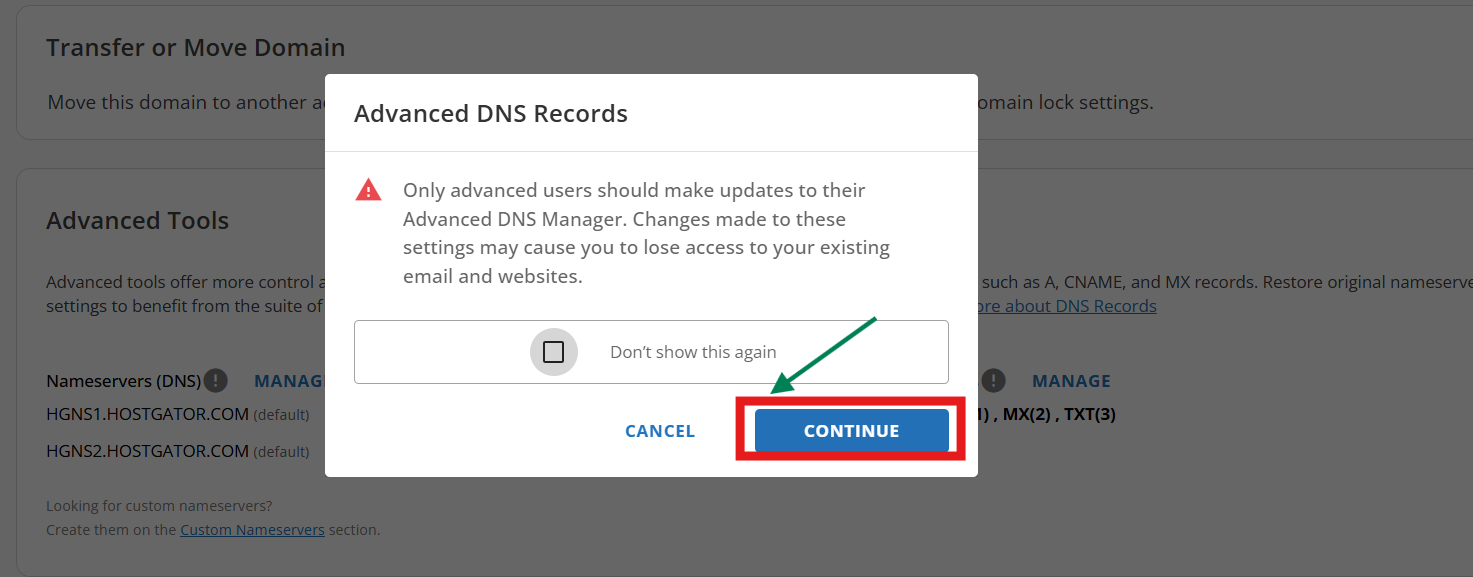Click the "Looking for custom nameservers?" text
The height and width of the screenshot is (577, 1473).
point(159,506)
